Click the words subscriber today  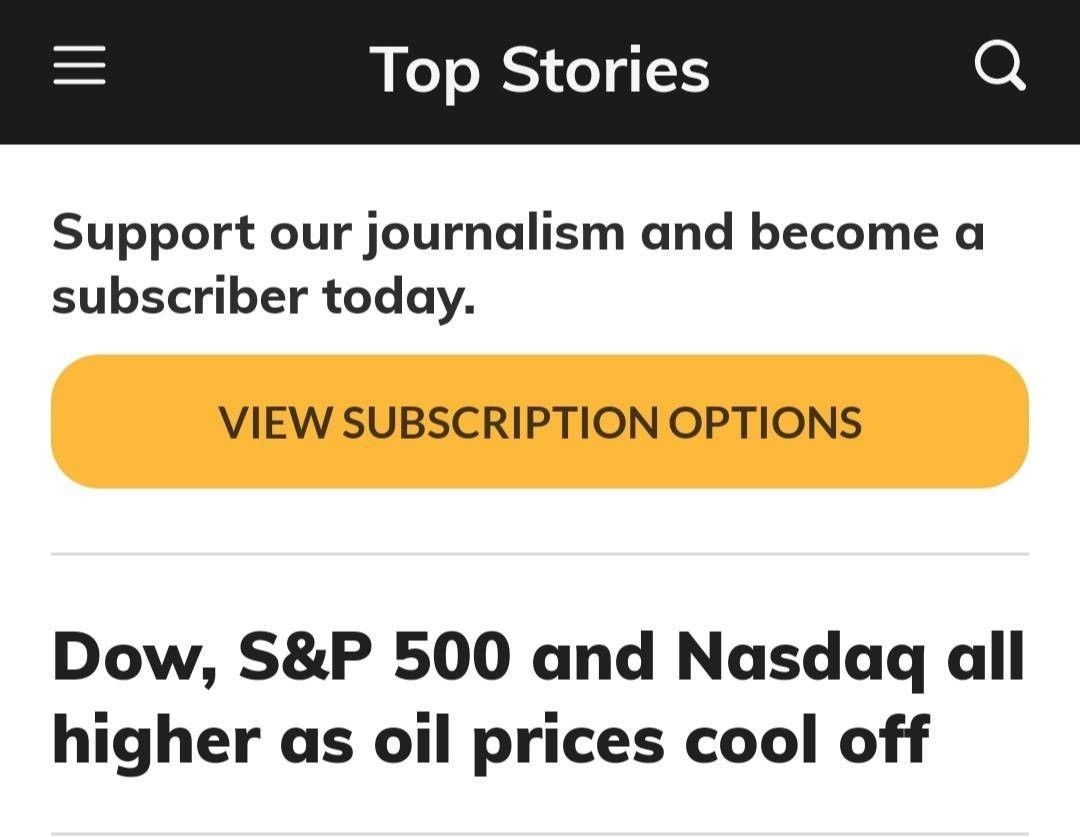tap(264, 298)
